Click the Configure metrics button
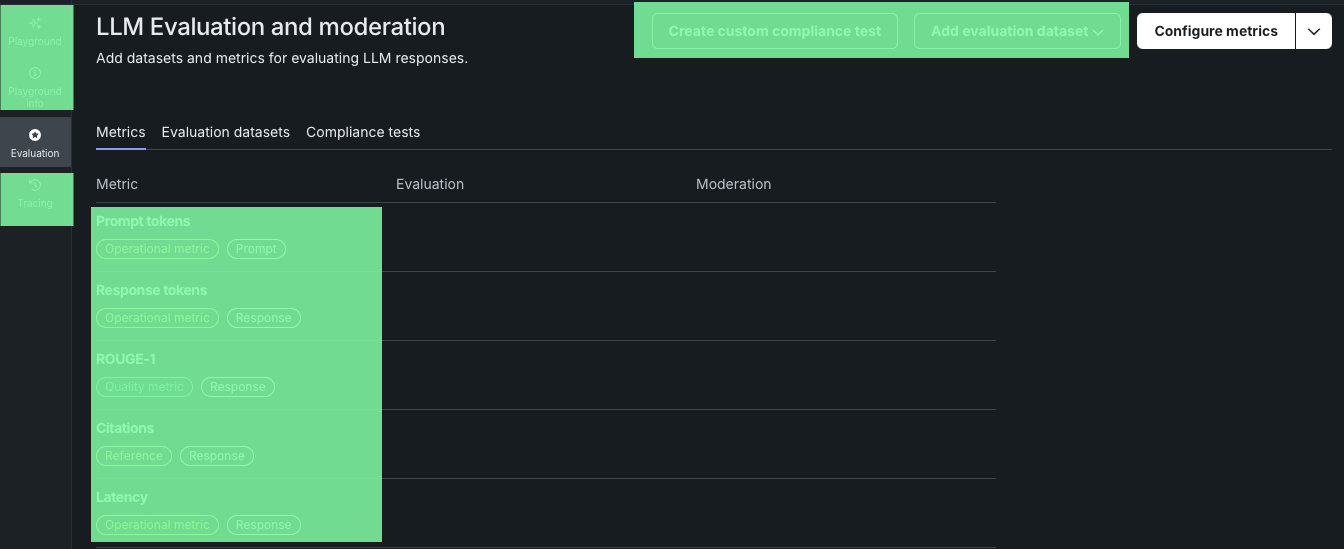The width and height of the screenshot is (1344, 549). click(1215, 31)
